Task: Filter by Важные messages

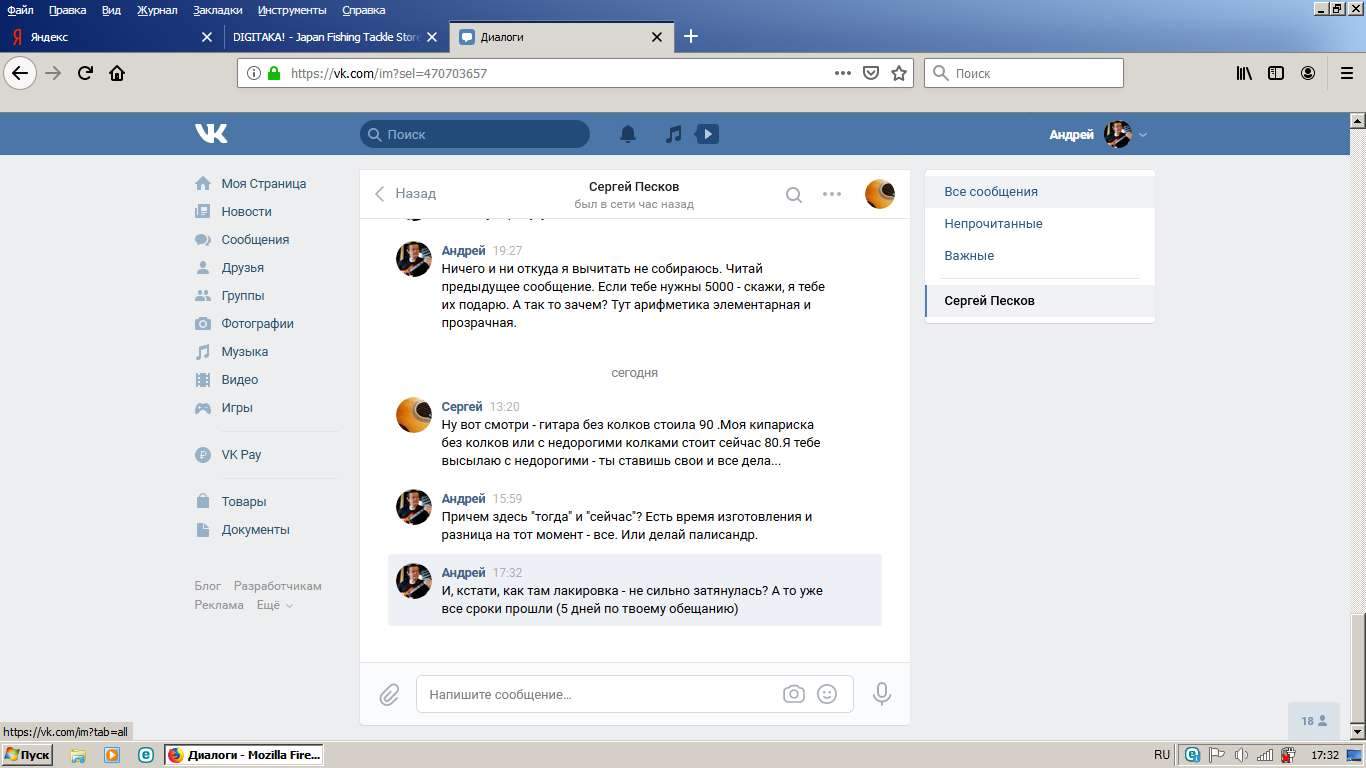Action: point(1040,256)
